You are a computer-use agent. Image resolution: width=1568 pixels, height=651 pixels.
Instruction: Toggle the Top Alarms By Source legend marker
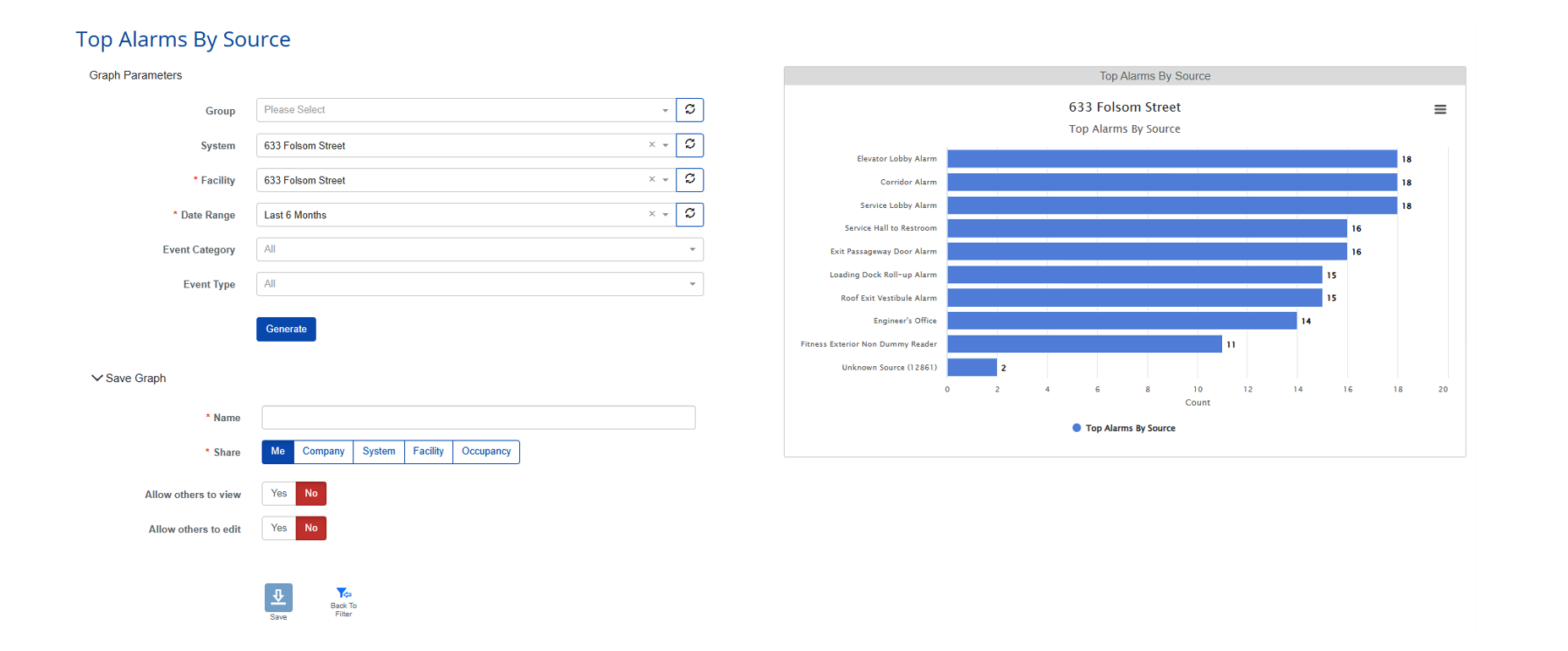pos(1077,428)
